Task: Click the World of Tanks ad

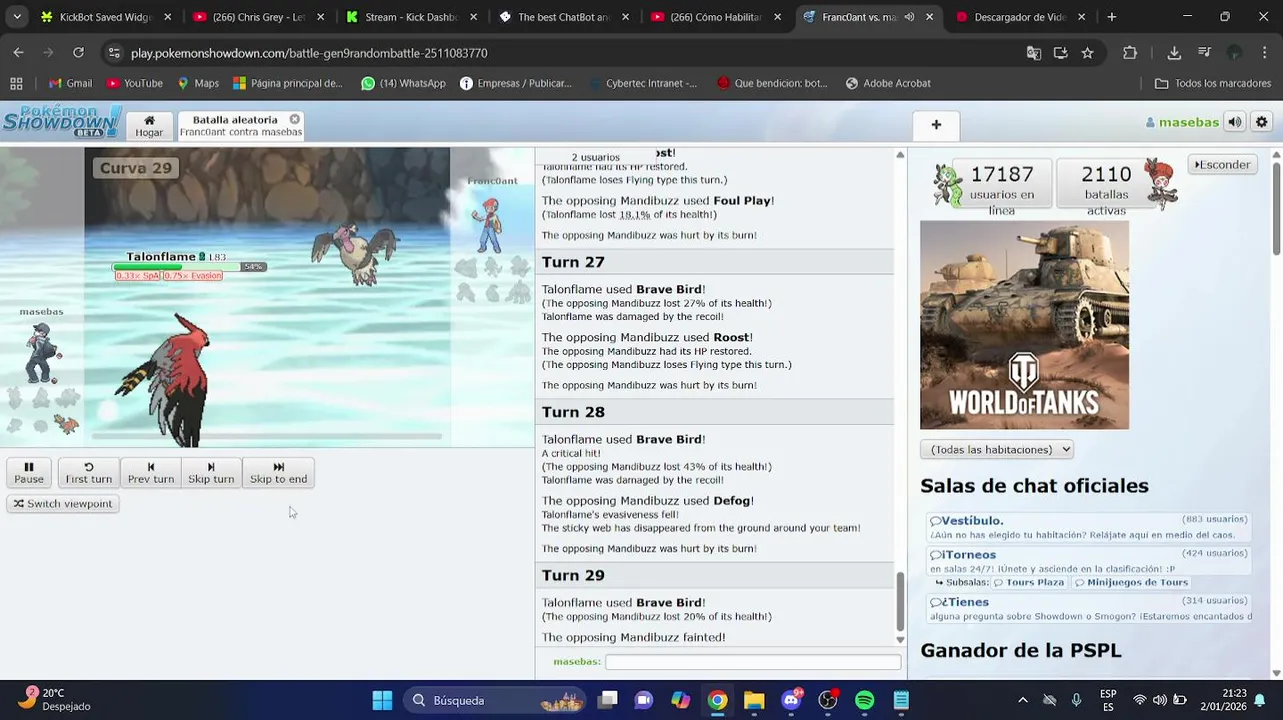Action: (x=1024, y=325)
